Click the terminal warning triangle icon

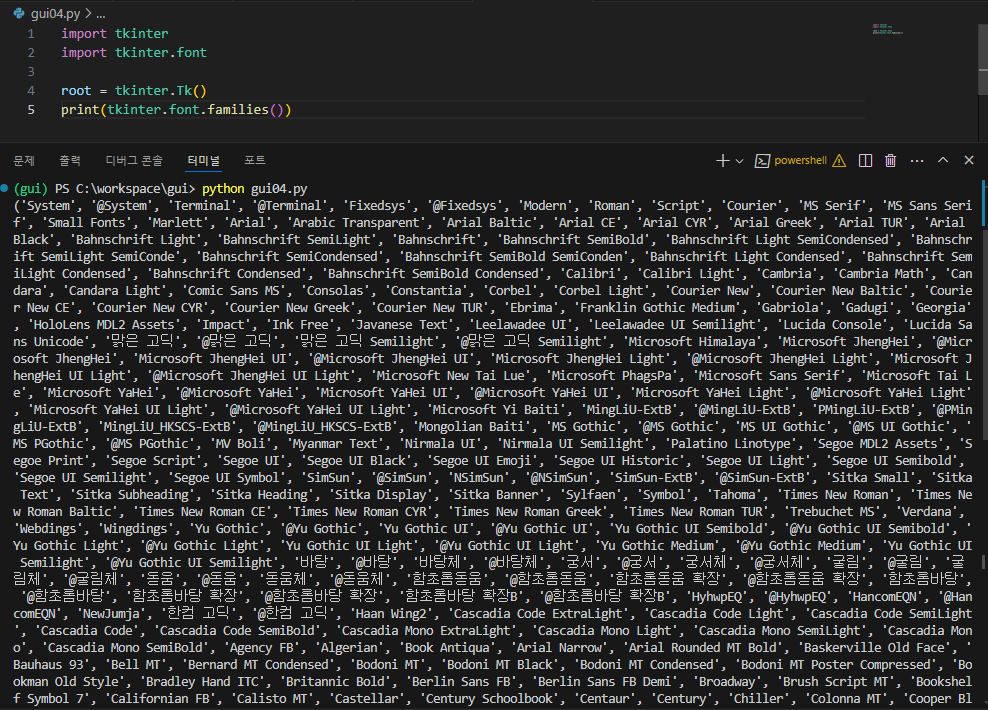[x=839, y=161]
